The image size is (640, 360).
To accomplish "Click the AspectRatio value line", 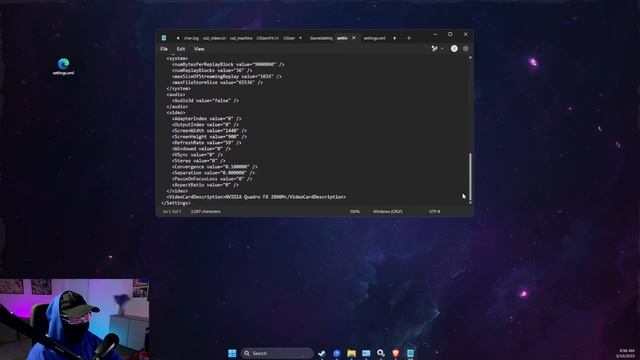I will pos(205,185).
